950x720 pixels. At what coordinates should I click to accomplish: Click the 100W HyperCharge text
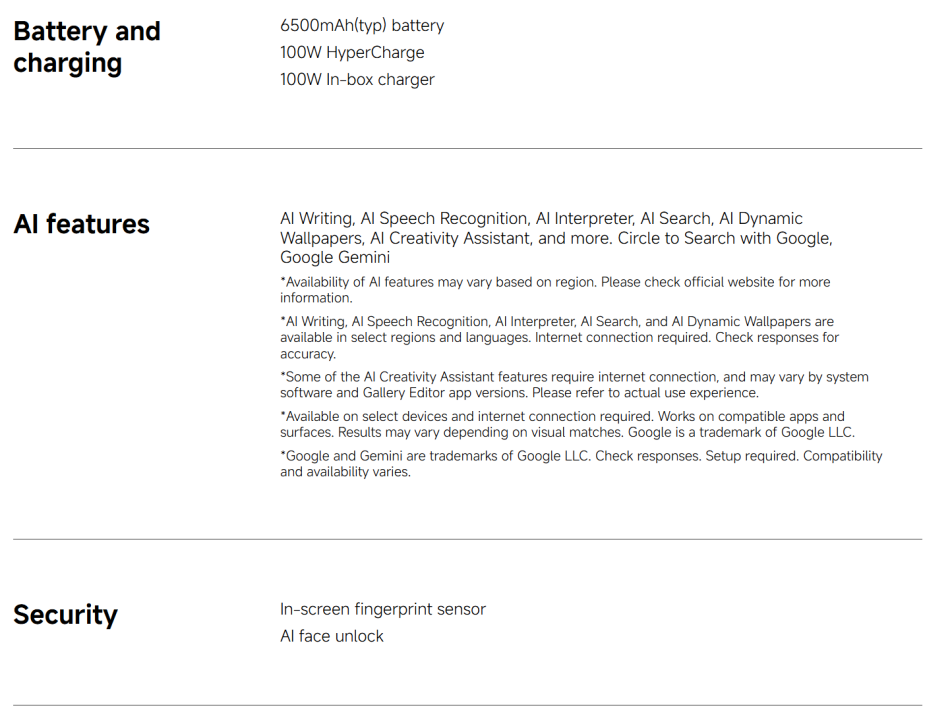pos(352,52)
